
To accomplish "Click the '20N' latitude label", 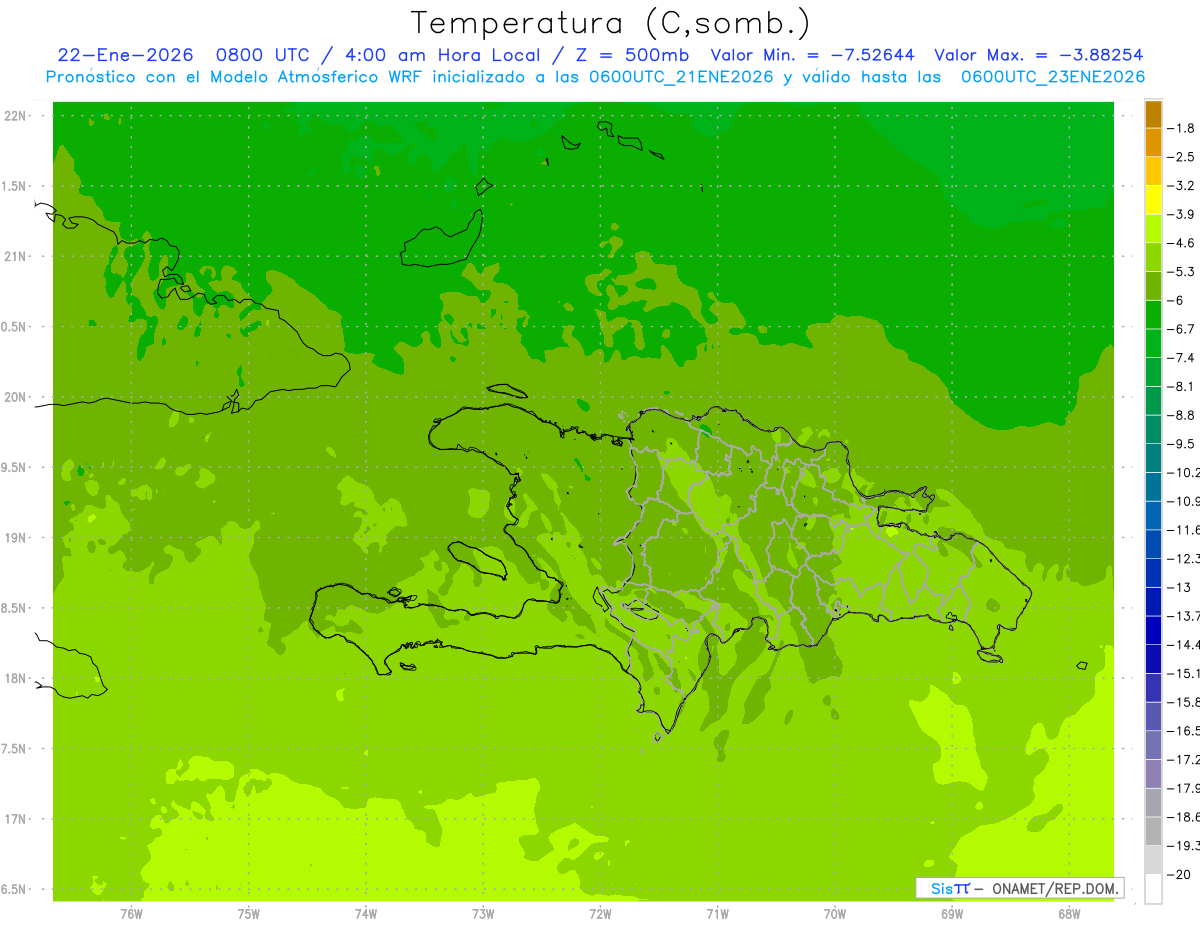I will (16, 397).
